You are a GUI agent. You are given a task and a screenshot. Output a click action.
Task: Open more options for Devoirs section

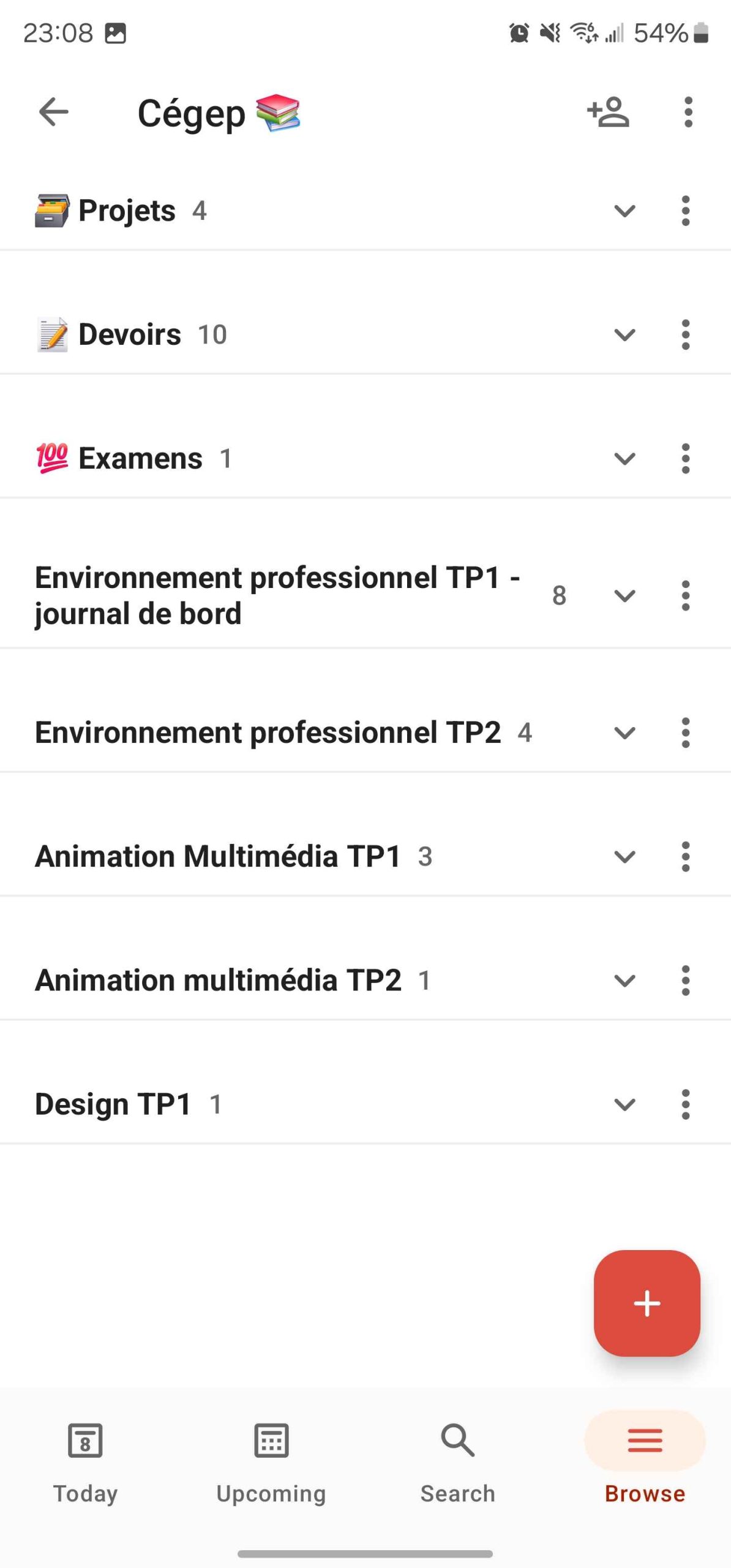click(x=685, y=335)
